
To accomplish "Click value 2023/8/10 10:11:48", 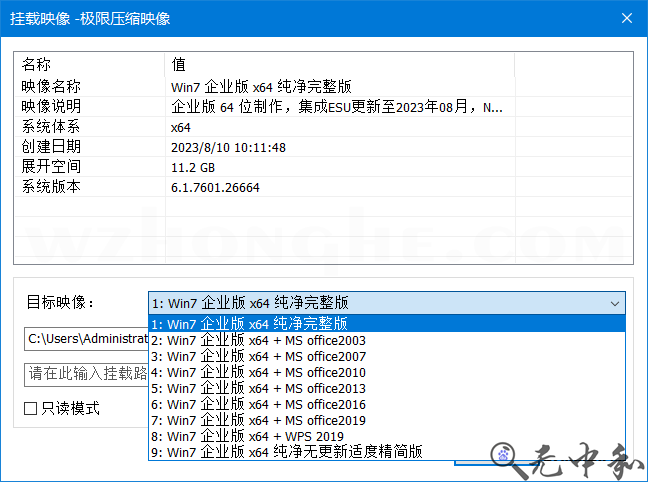I will point(228,148).
